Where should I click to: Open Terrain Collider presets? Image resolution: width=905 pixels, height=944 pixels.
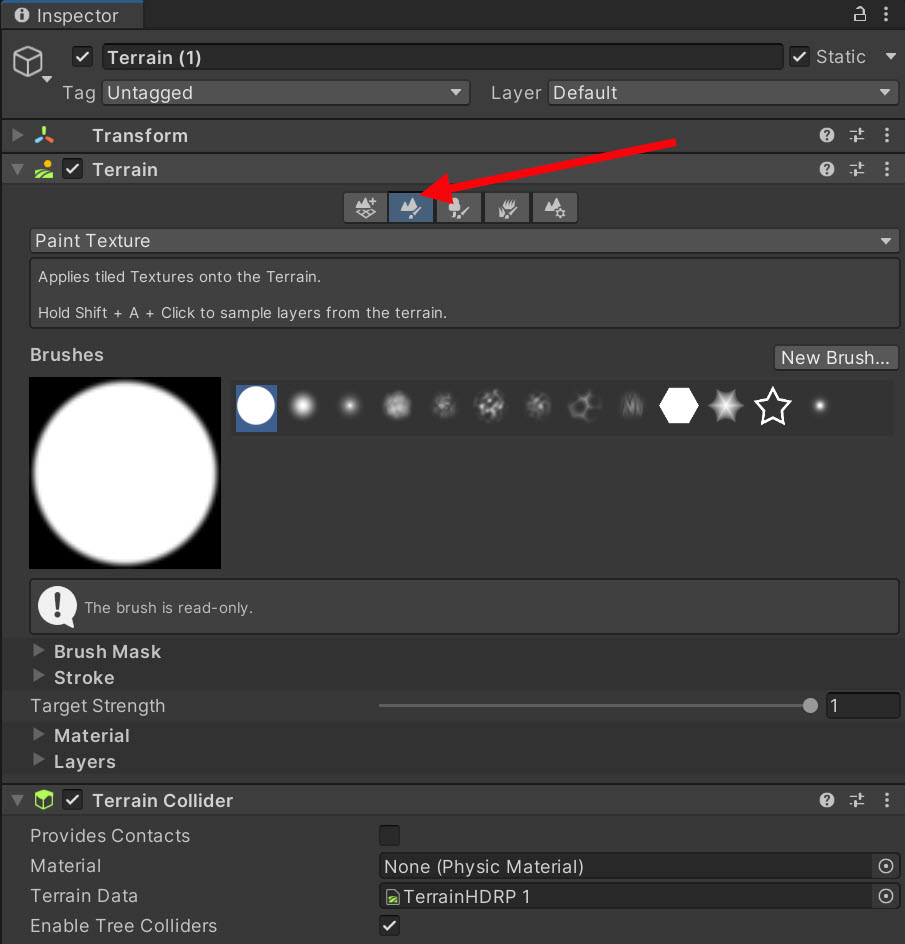(x=857, y=800)
